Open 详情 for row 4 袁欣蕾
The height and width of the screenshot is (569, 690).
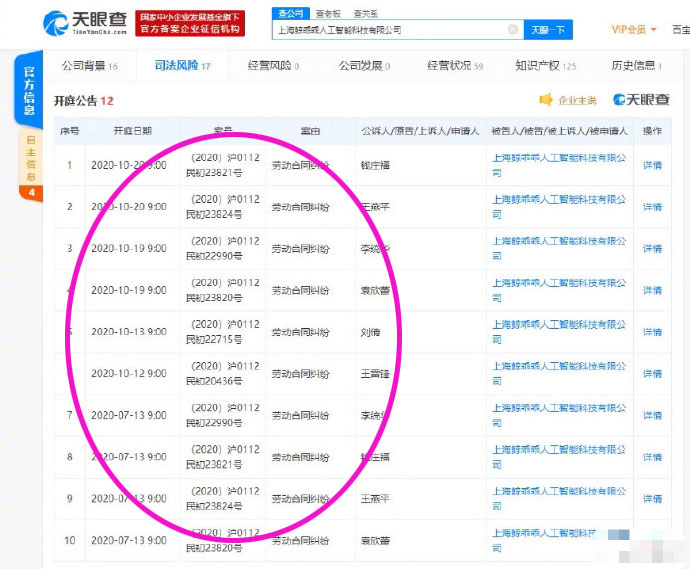point(652,290)
